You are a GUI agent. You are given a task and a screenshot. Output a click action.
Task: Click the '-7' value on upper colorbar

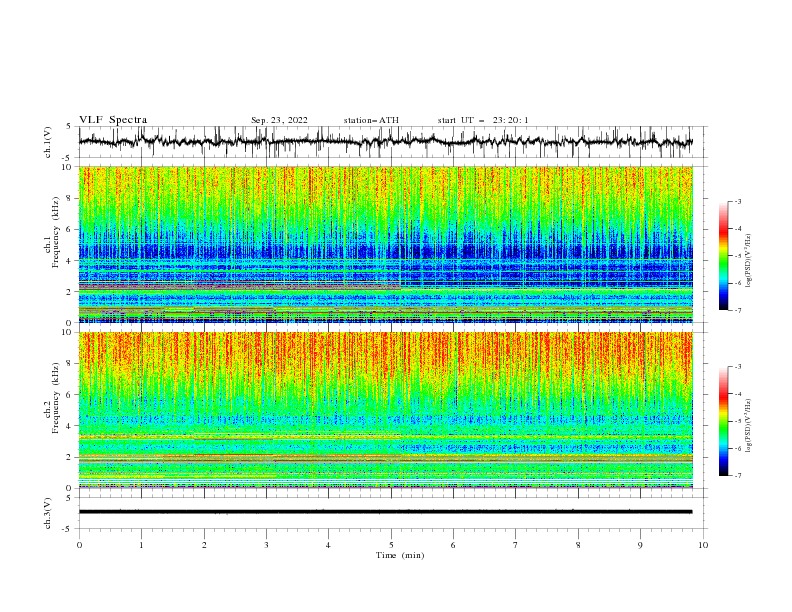pos(738,310)
